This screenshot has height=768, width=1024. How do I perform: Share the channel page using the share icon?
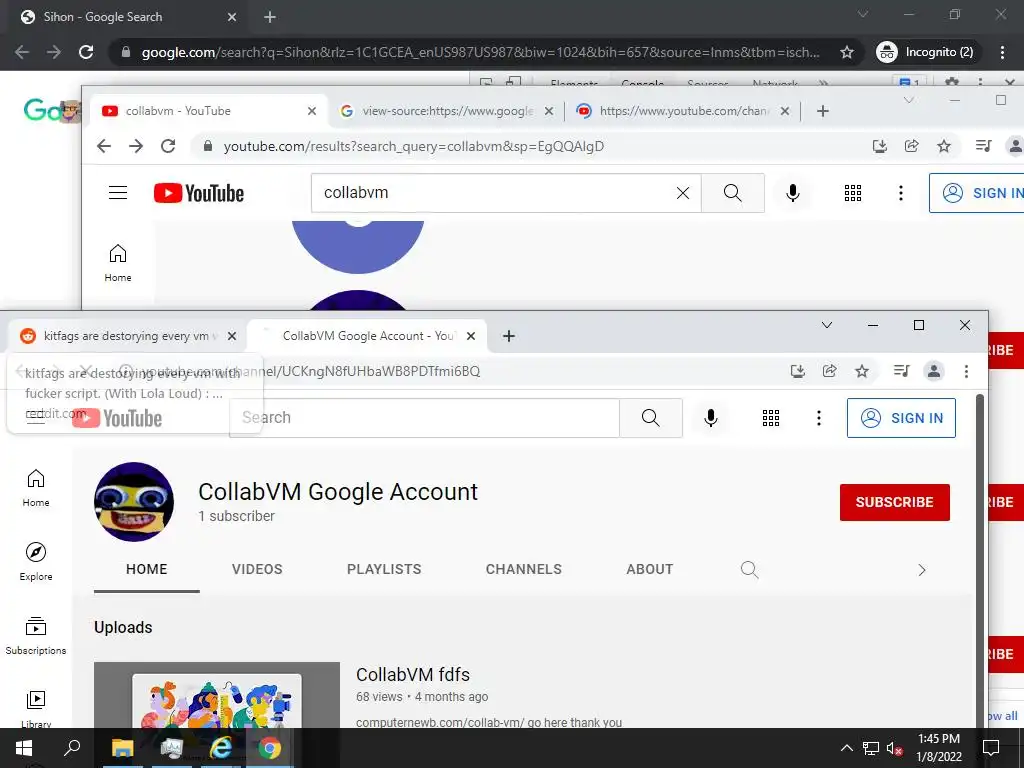point(829,372)
